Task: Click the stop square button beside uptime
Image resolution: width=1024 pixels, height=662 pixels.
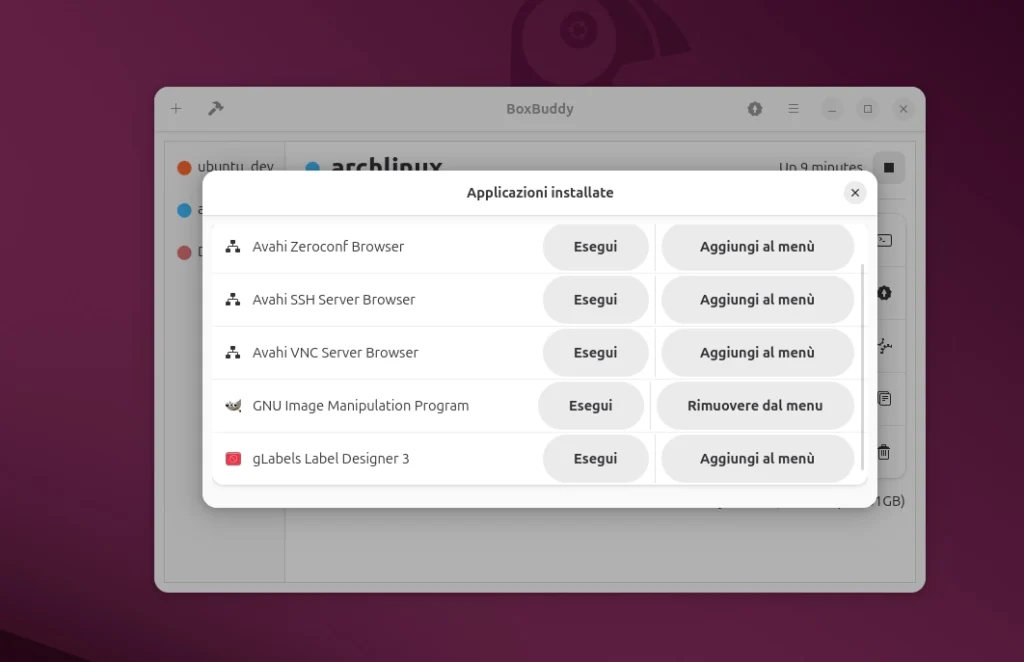Action: 888,168
